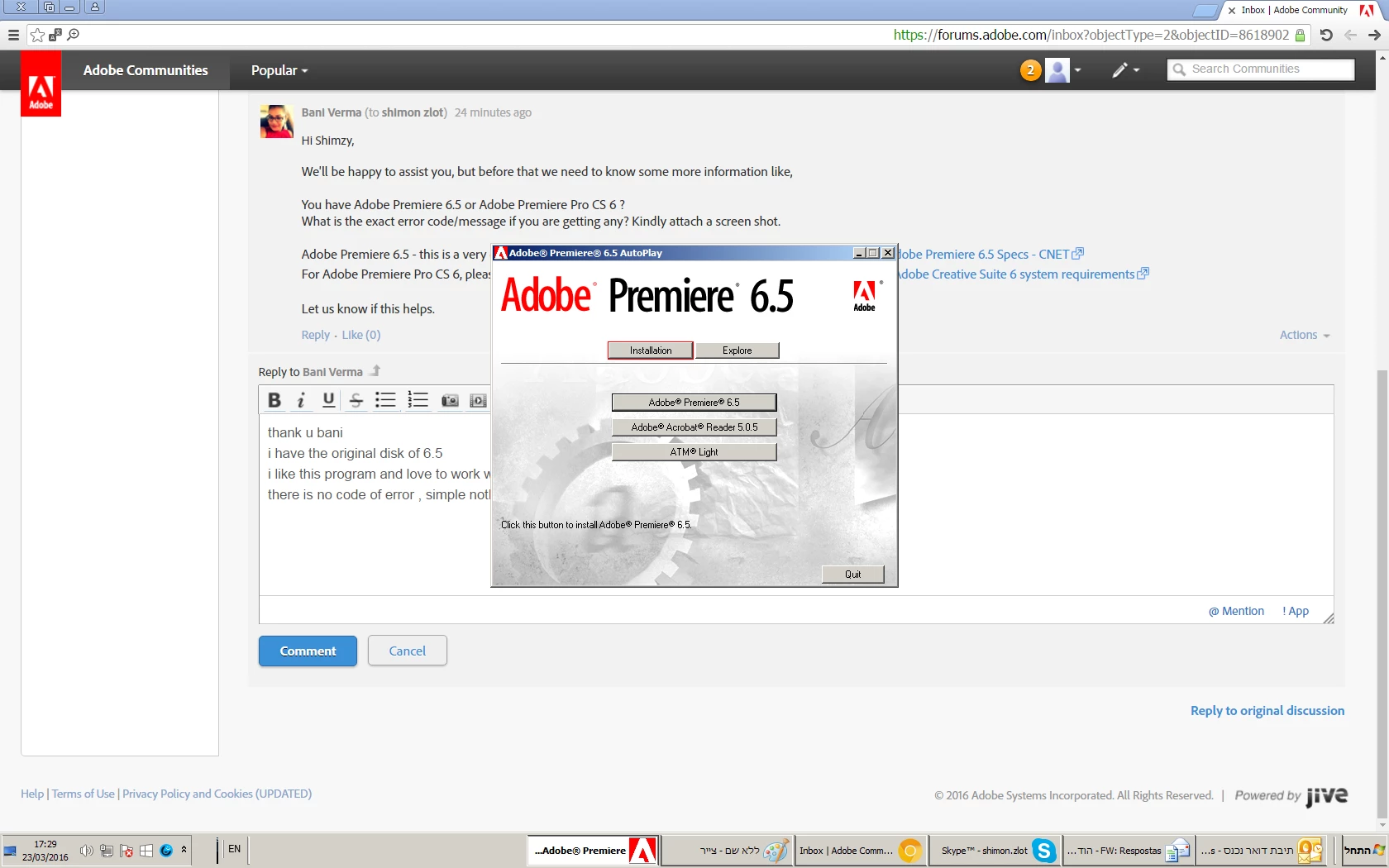The width and height of the screenshot is (1389, 868).
Task: Click the Windows update tray icon
Action: (x=146, y=851)
